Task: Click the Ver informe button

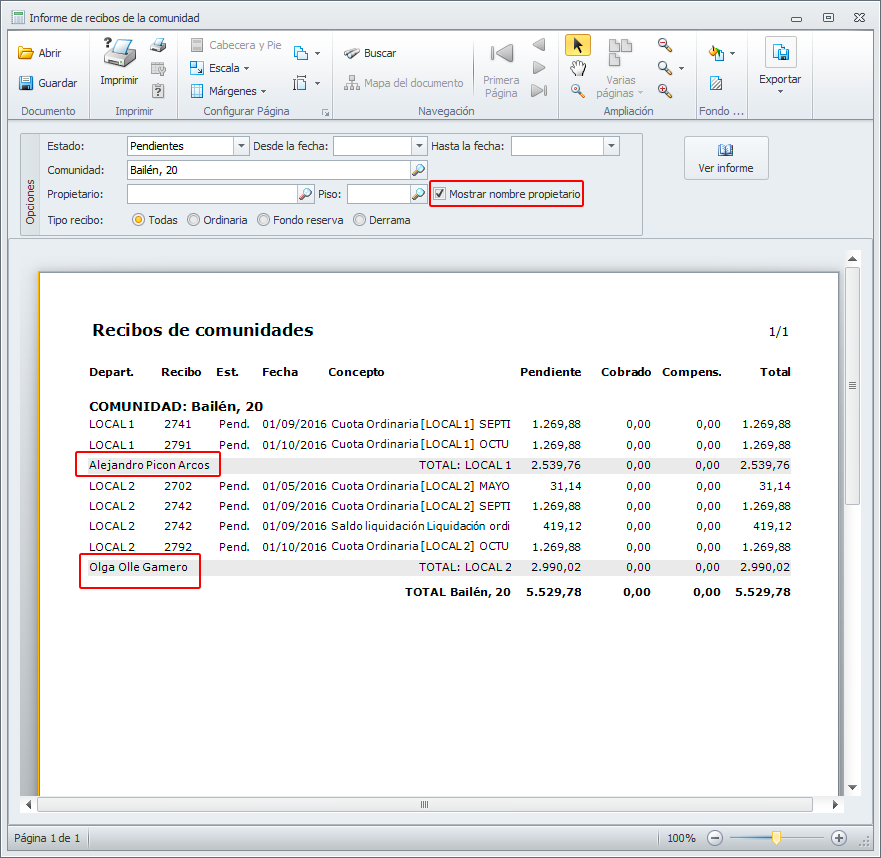Action: (726, 158)
